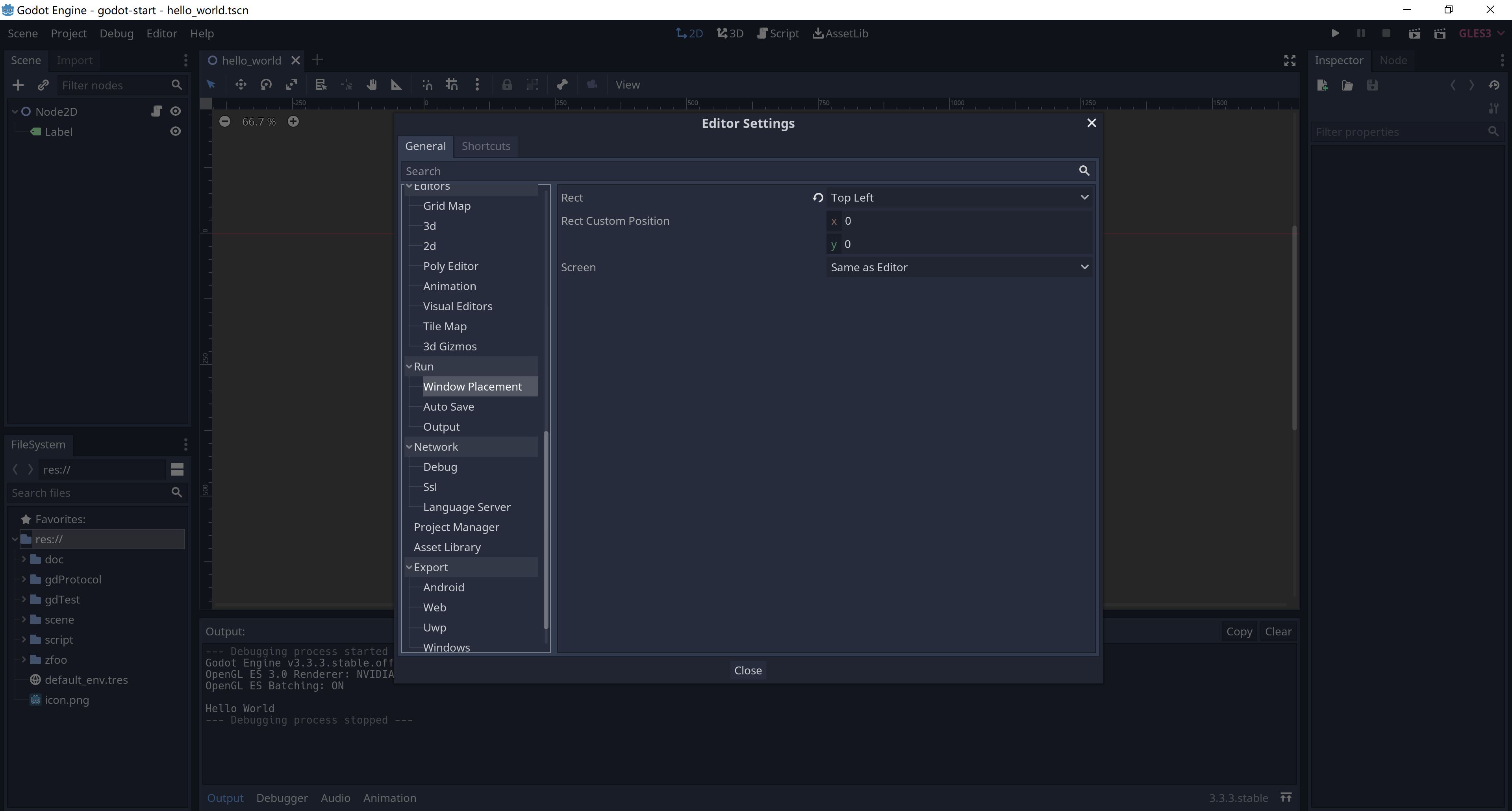Image resolution: width=1512 pixels, height=811 pixels.
Task: Select the Select Mode arrow tool
Action: (x=211, y=85)
